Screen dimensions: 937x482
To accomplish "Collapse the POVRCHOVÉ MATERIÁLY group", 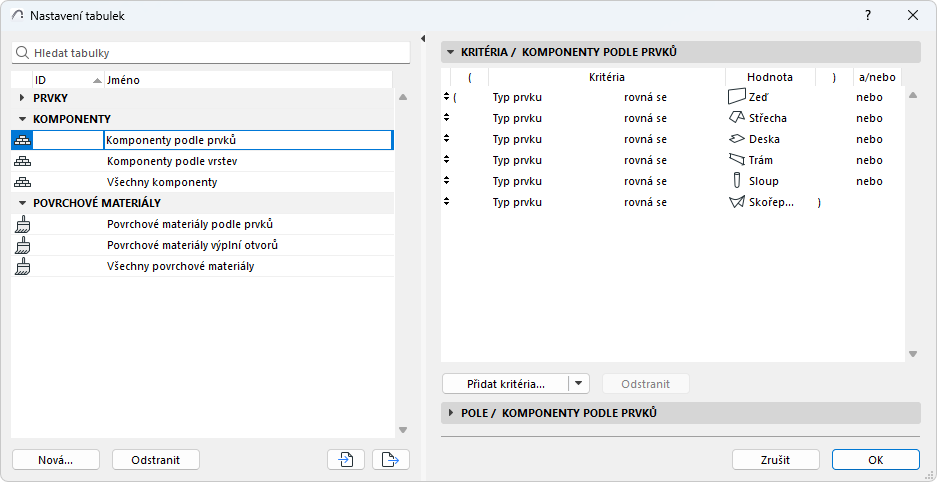I will point(23,203).
